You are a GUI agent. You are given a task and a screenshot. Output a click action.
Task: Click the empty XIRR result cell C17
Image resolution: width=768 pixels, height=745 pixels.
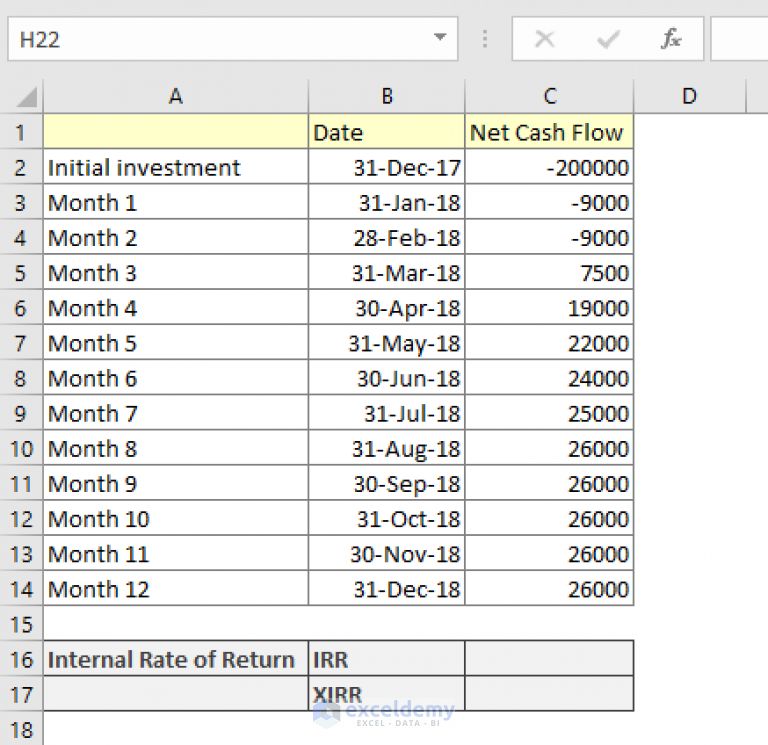(549, 694)
